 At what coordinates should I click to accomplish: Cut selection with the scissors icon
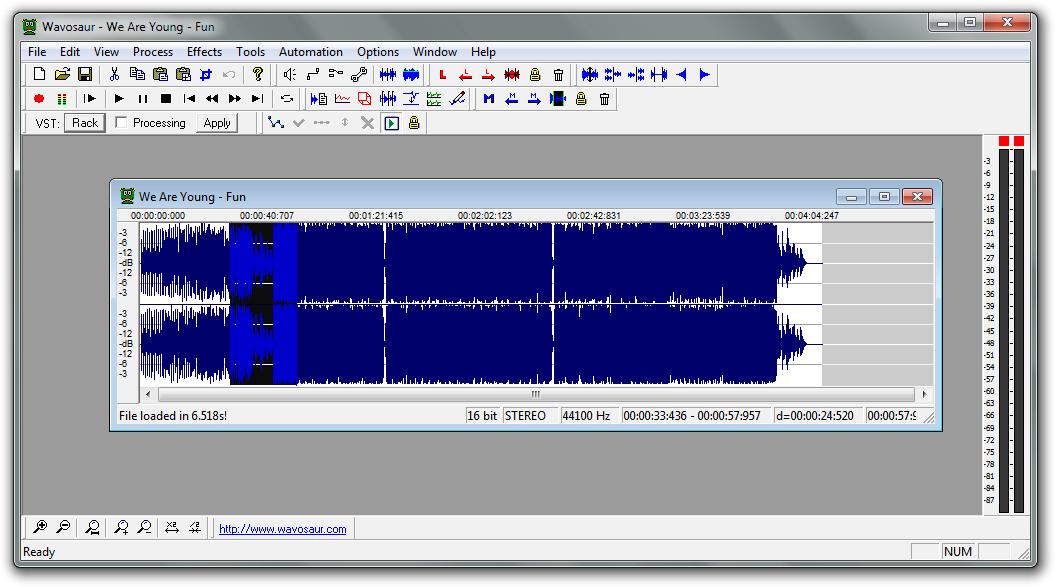[114, 75]
